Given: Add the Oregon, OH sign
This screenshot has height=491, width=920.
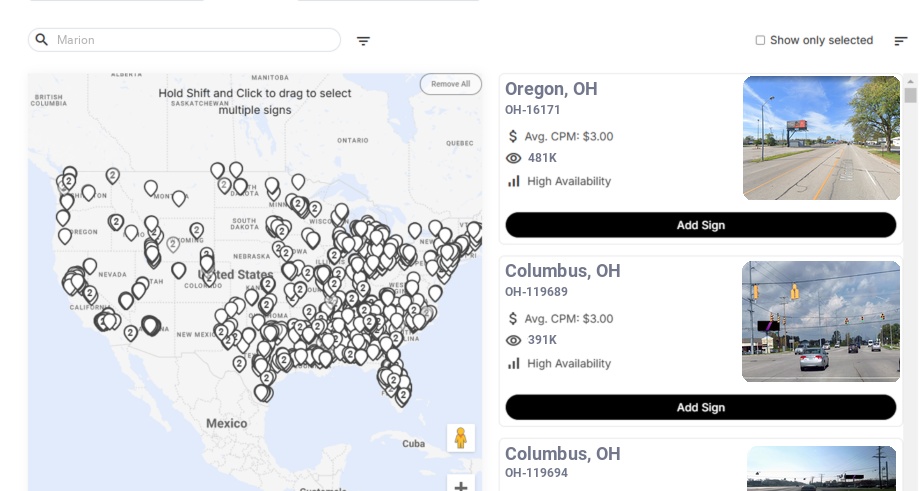Looking at the screenshot, I should click(x=700, y=225).
